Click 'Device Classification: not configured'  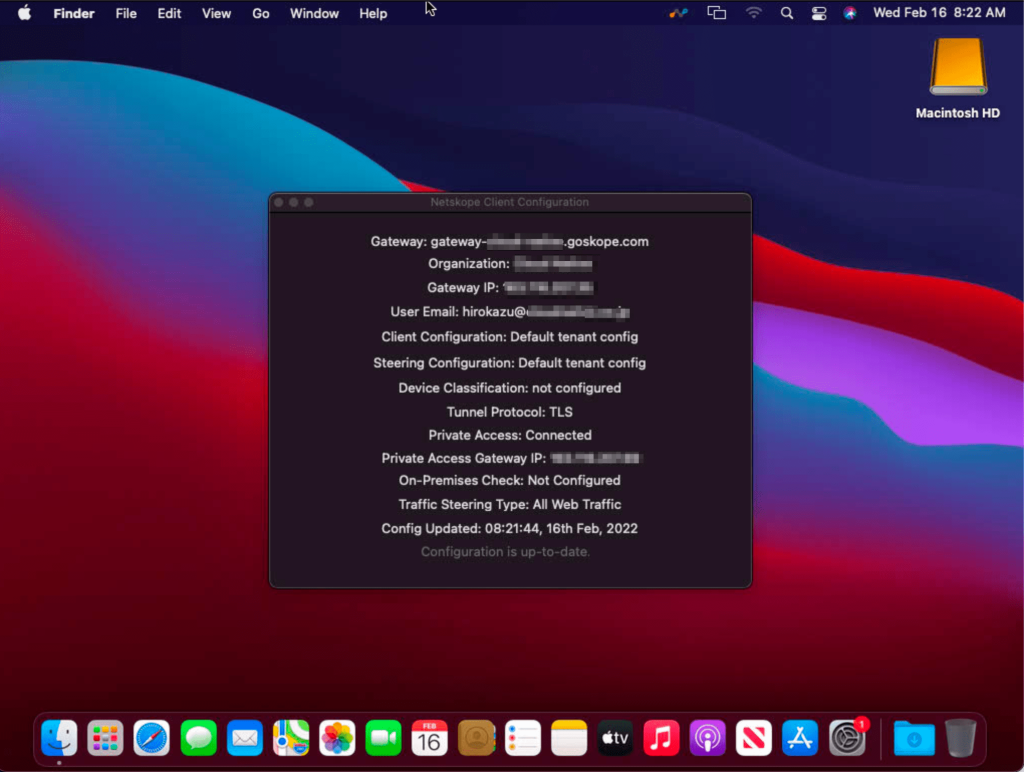pos(509,388)
